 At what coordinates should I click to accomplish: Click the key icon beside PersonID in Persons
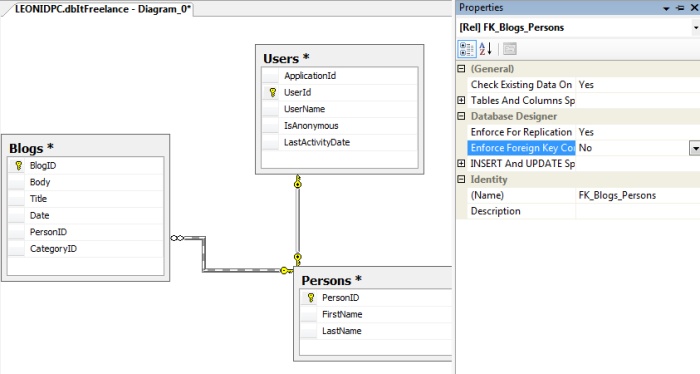pyautogui.click(x=311, y=298)
